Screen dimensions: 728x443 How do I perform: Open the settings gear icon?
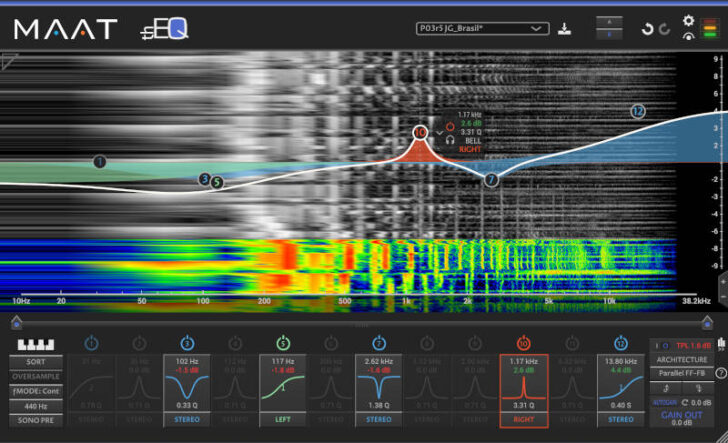tap(688, 20)
